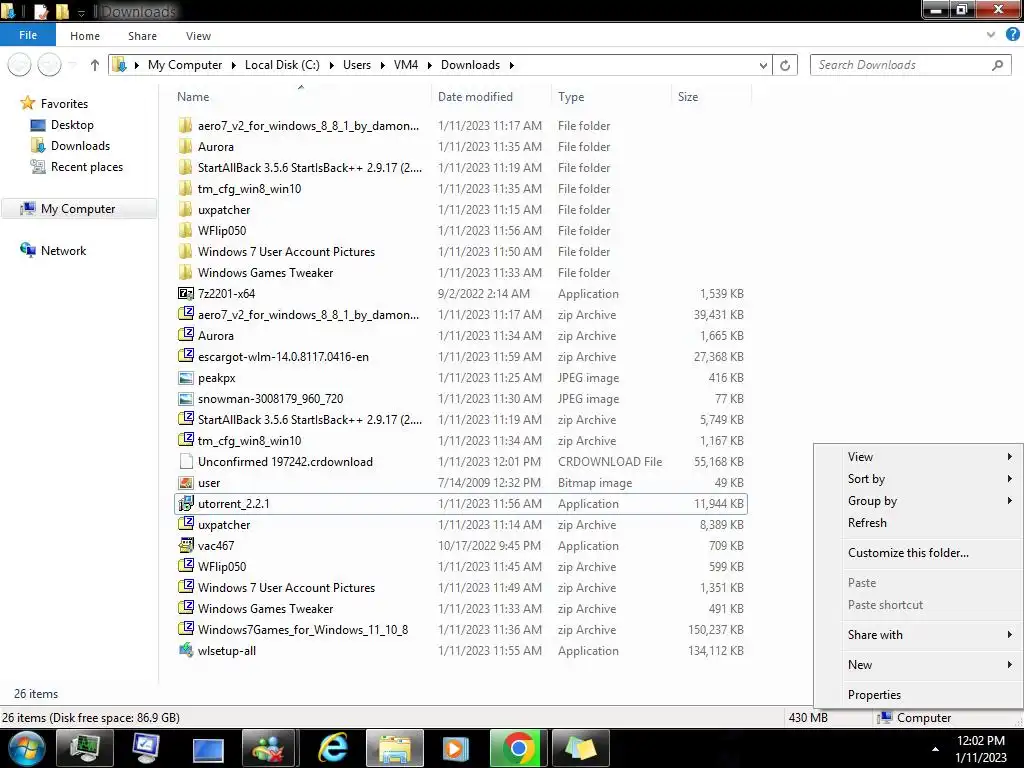Open the breadcrumb arrow after Downloads
The image size is (1024, 768).
[x=511, y=65]
